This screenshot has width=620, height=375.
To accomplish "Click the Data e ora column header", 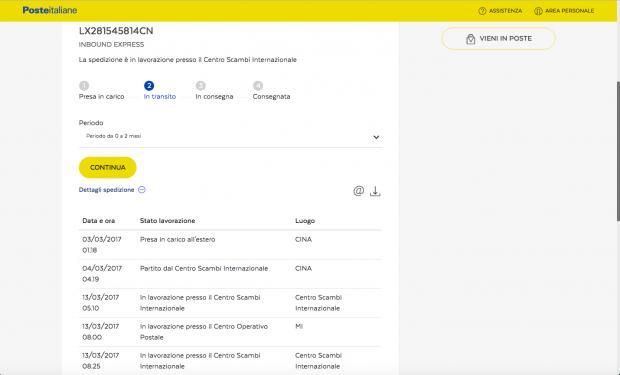I will [x=98, y=221].
